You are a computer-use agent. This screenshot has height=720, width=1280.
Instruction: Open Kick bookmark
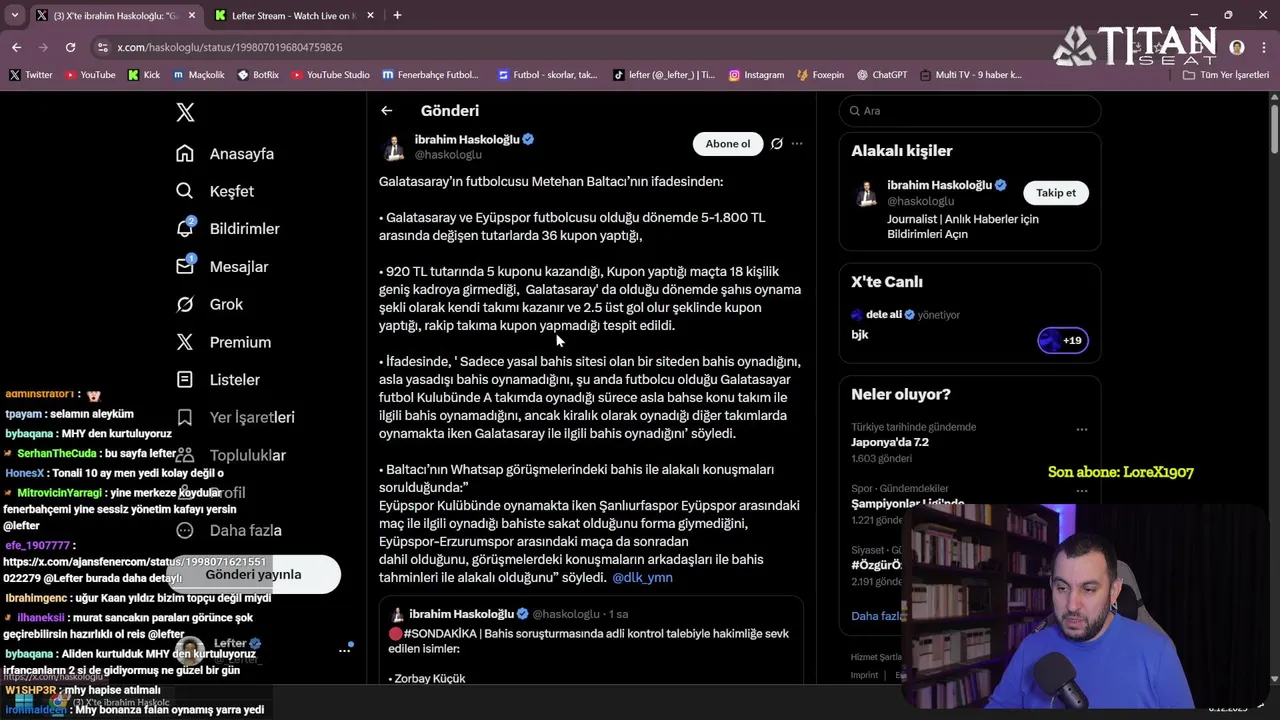[x=144, y=75]
